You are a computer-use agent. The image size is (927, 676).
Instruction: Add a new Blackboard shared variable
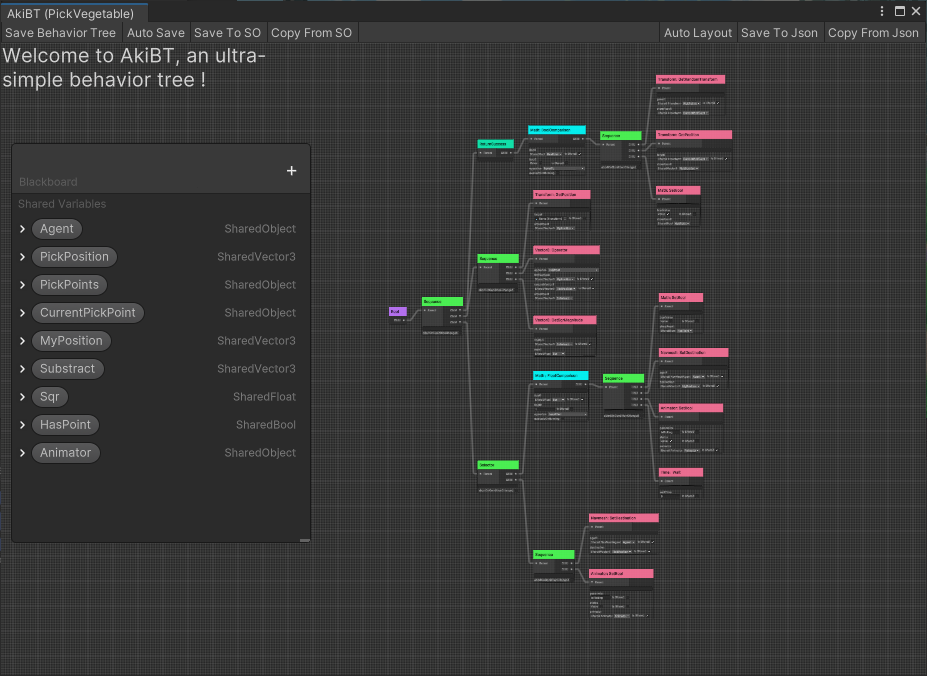291,171
